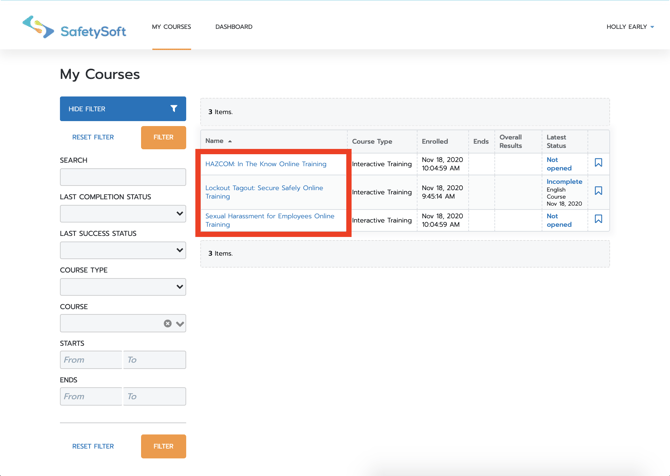Click the bottom Reset Filter link

(x=93, y=446)
